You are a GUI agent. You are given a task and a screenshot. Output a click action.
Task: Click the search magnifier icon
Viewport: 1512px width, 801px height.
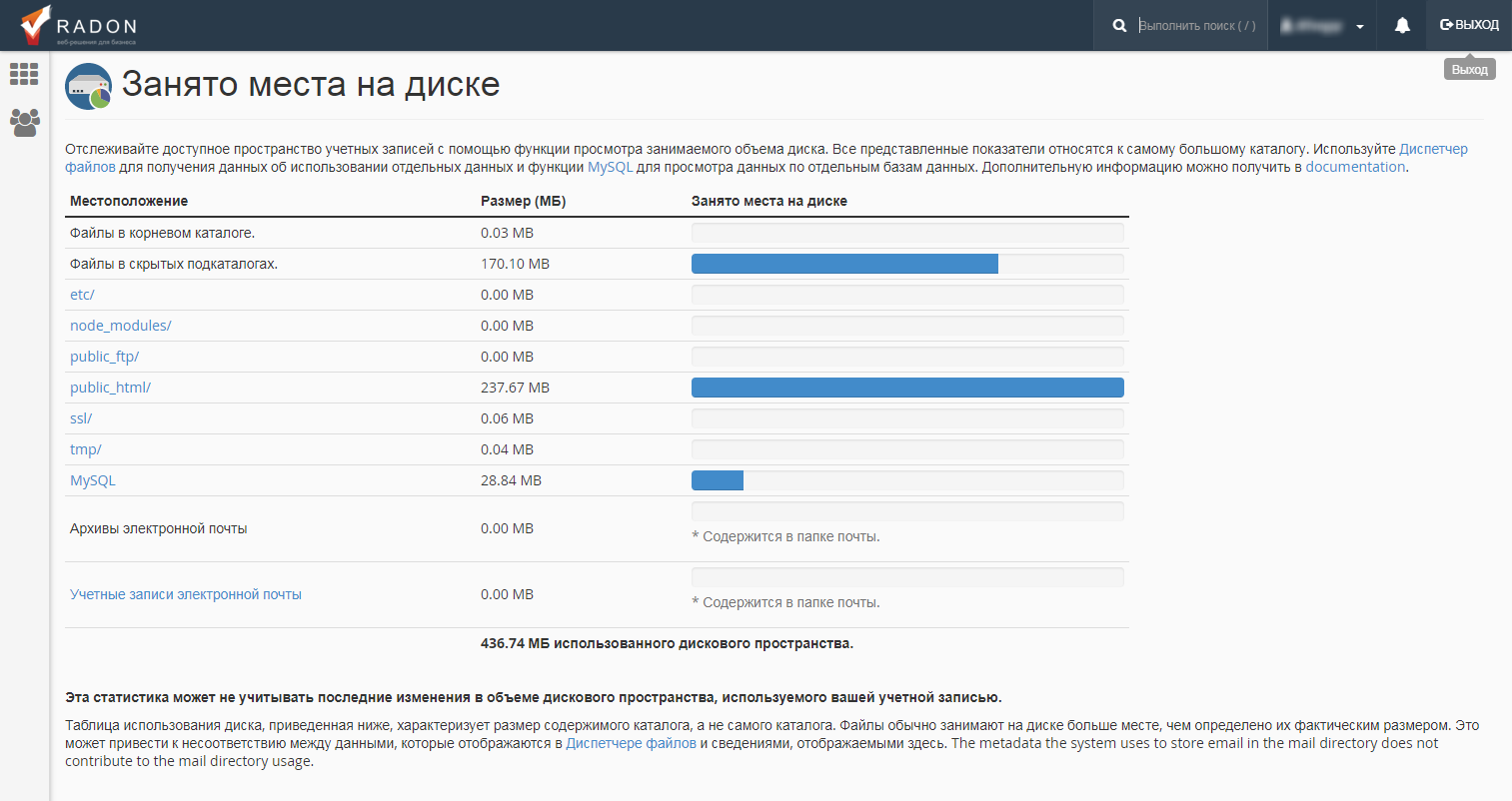click(1119, 25)
